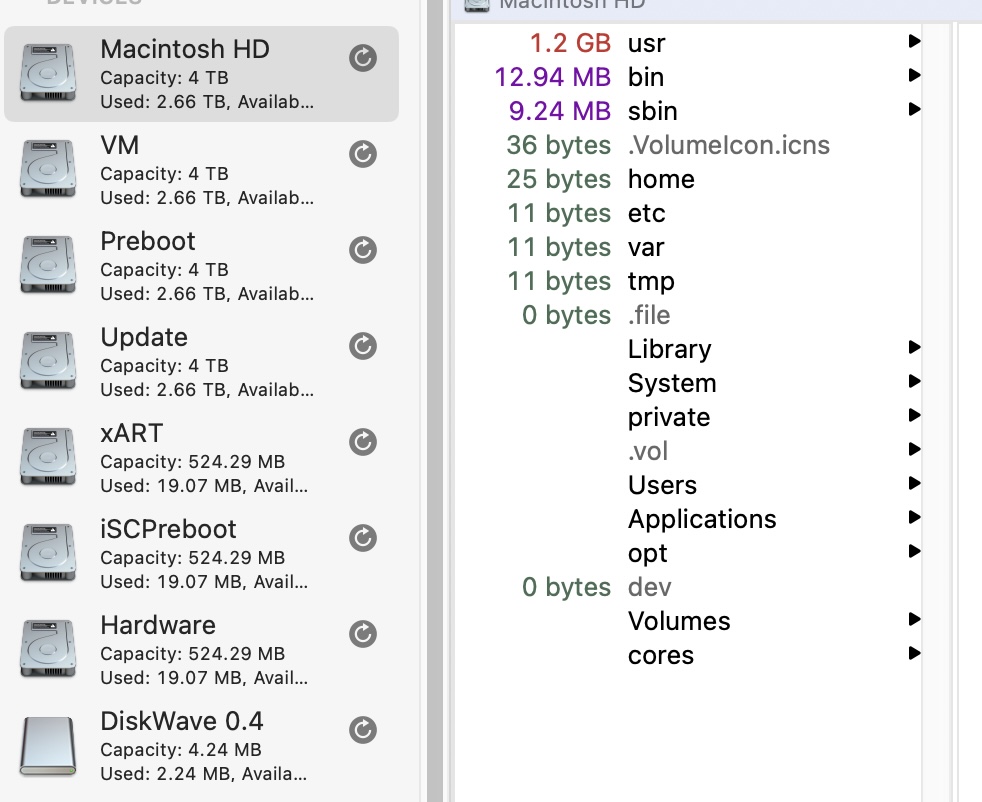Screen dimensions: 982x802
Task: Click the VM drive icon
Action: tap(48, 168)
